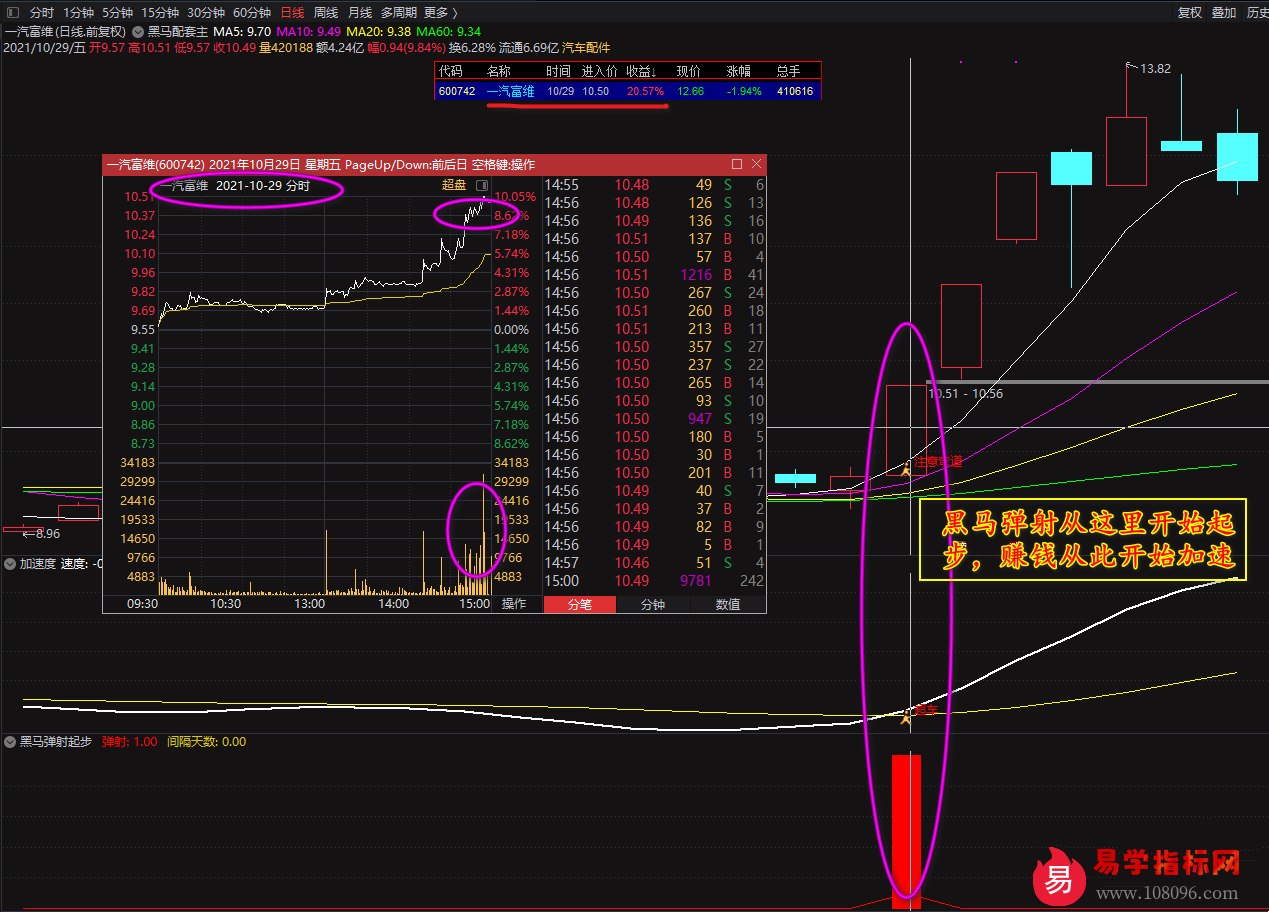Click the 13.82 high price label
1269x912 pixels.
(x=1155, y=69)
